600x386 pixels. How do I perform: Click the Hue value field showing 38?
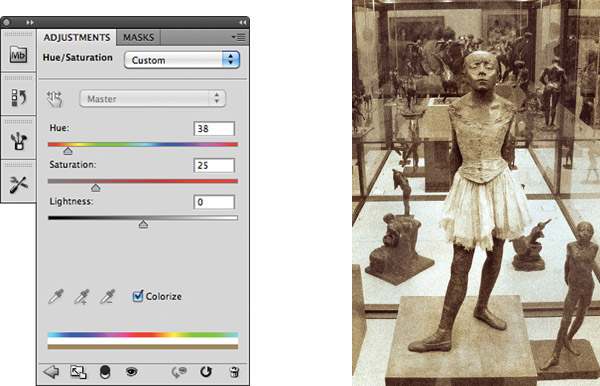pos(214,129)
